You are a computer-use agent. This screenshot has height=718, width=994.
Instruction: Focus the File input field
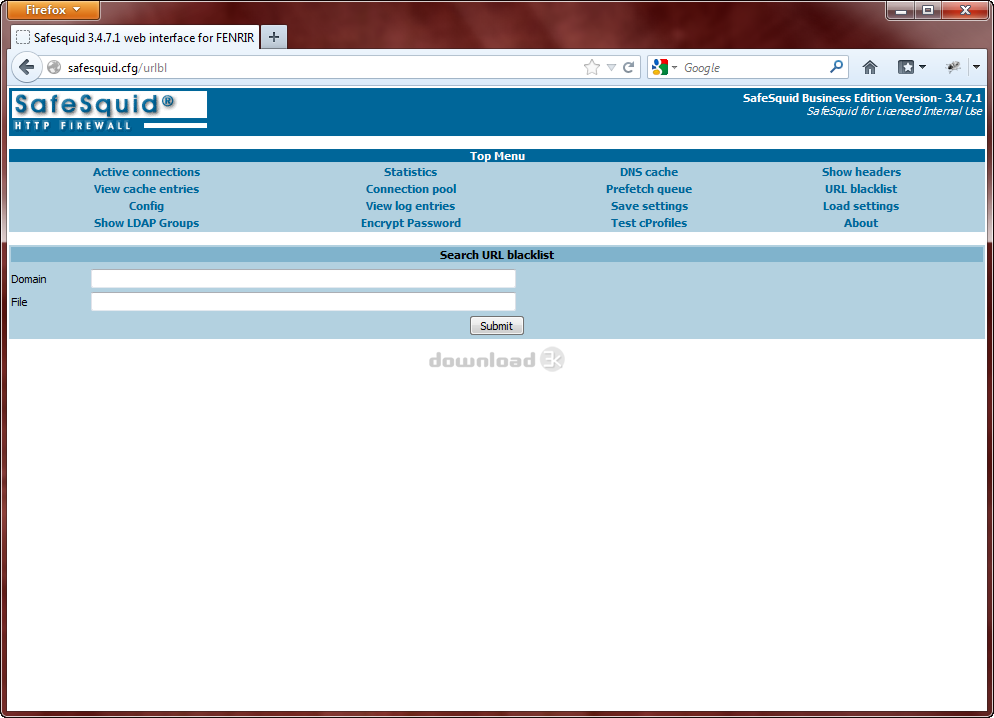pyautogui.click(x=303, y=302)
